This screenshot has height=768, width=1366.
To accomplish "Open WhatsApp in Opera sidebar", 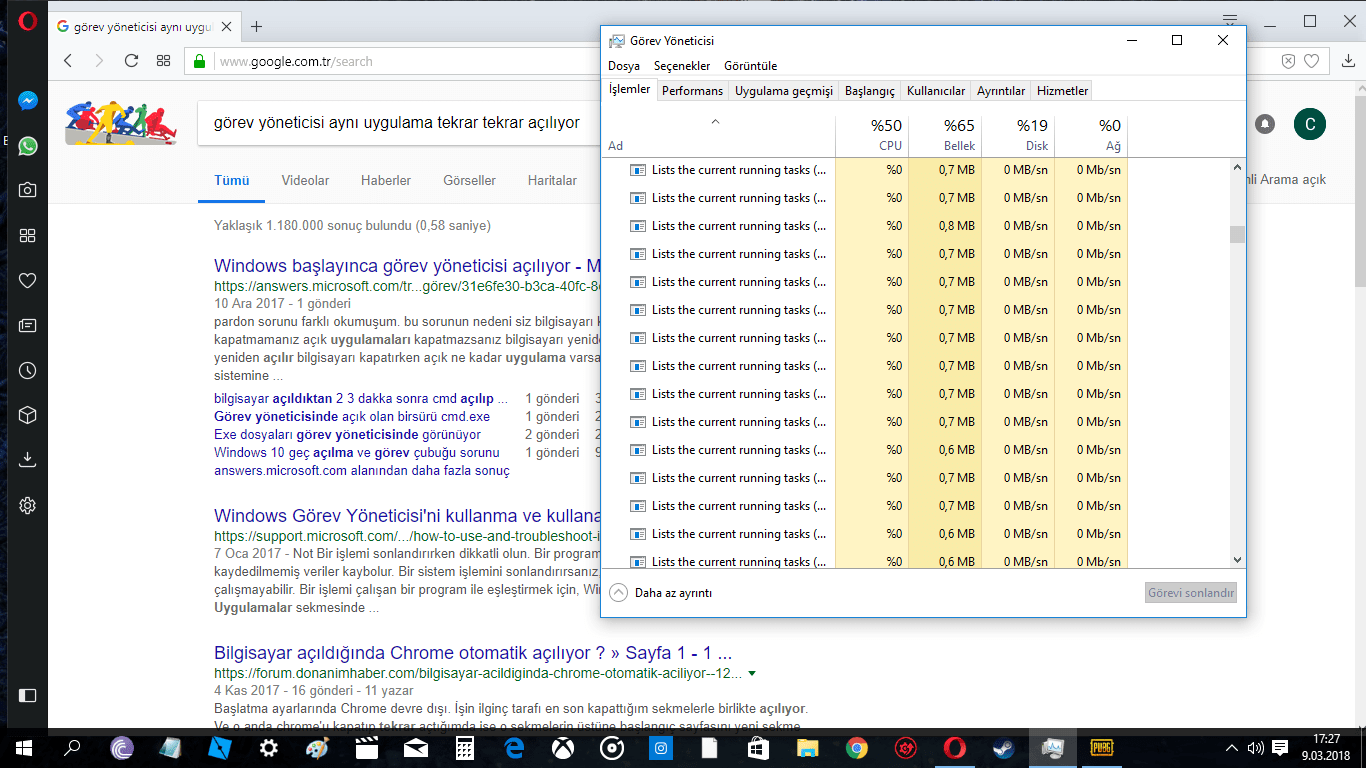I will 28,146.
